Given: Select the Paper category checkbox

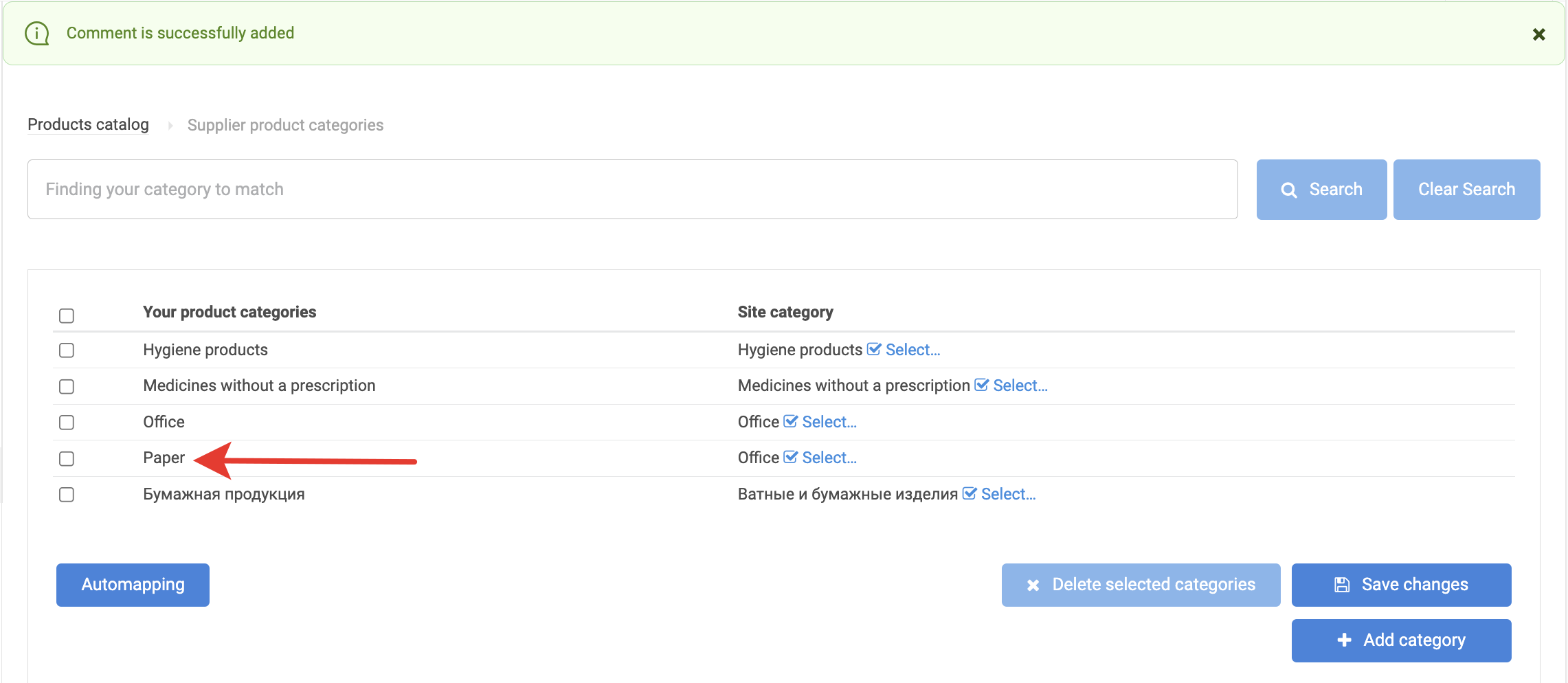Looking at the screenshot, I should tap(67, 458).
